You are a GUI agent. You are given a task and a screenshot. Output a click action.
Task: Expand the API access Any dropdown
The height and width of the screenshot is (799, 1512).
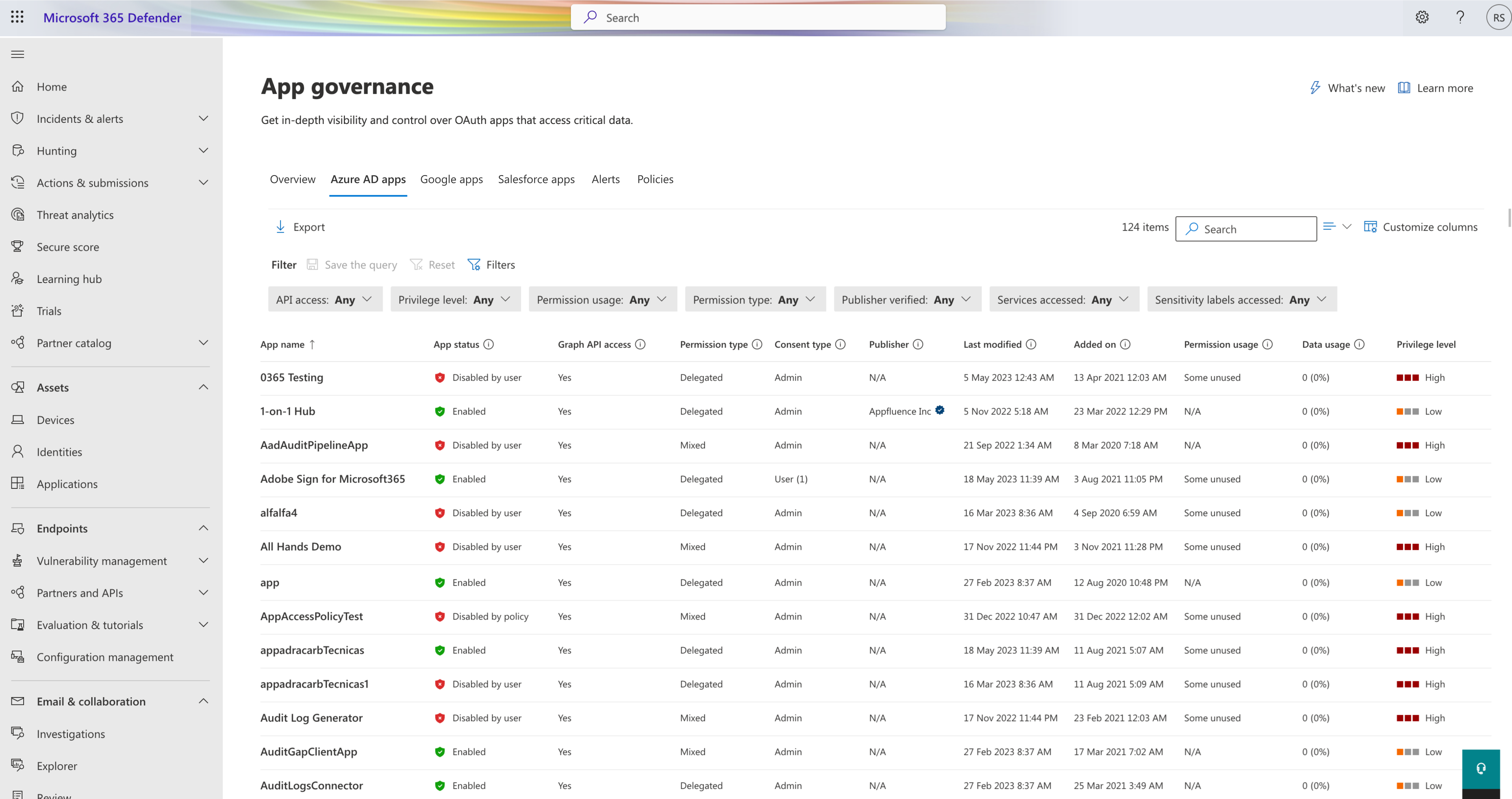(x=323, y=299)
